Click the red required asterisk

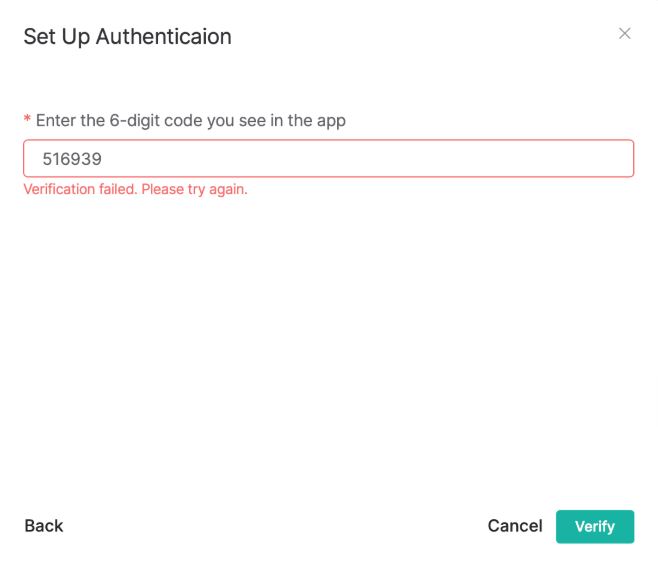coord(27,121)
